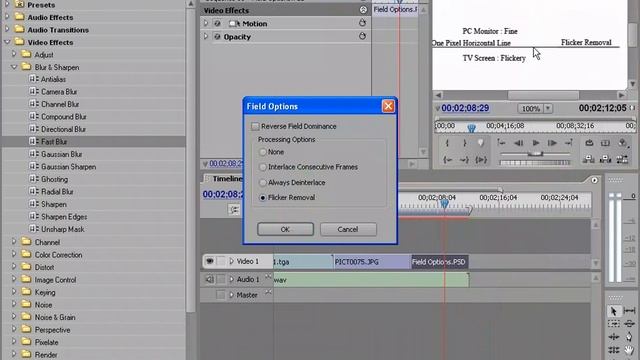640x360 pixels.
Task: Select the Gaussian Blur effect
Action: (62, 154)
